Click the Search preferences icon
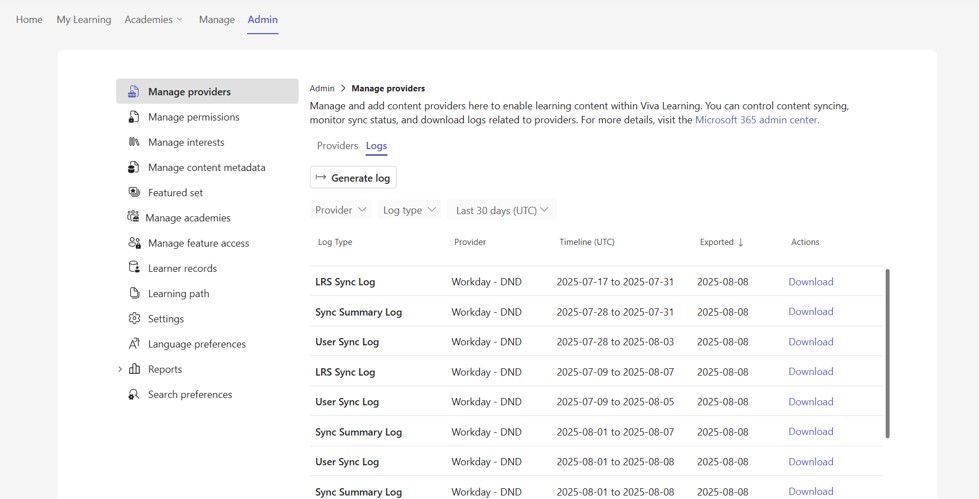The width and height of the screenshot is (979, 499). coord(134,394)
